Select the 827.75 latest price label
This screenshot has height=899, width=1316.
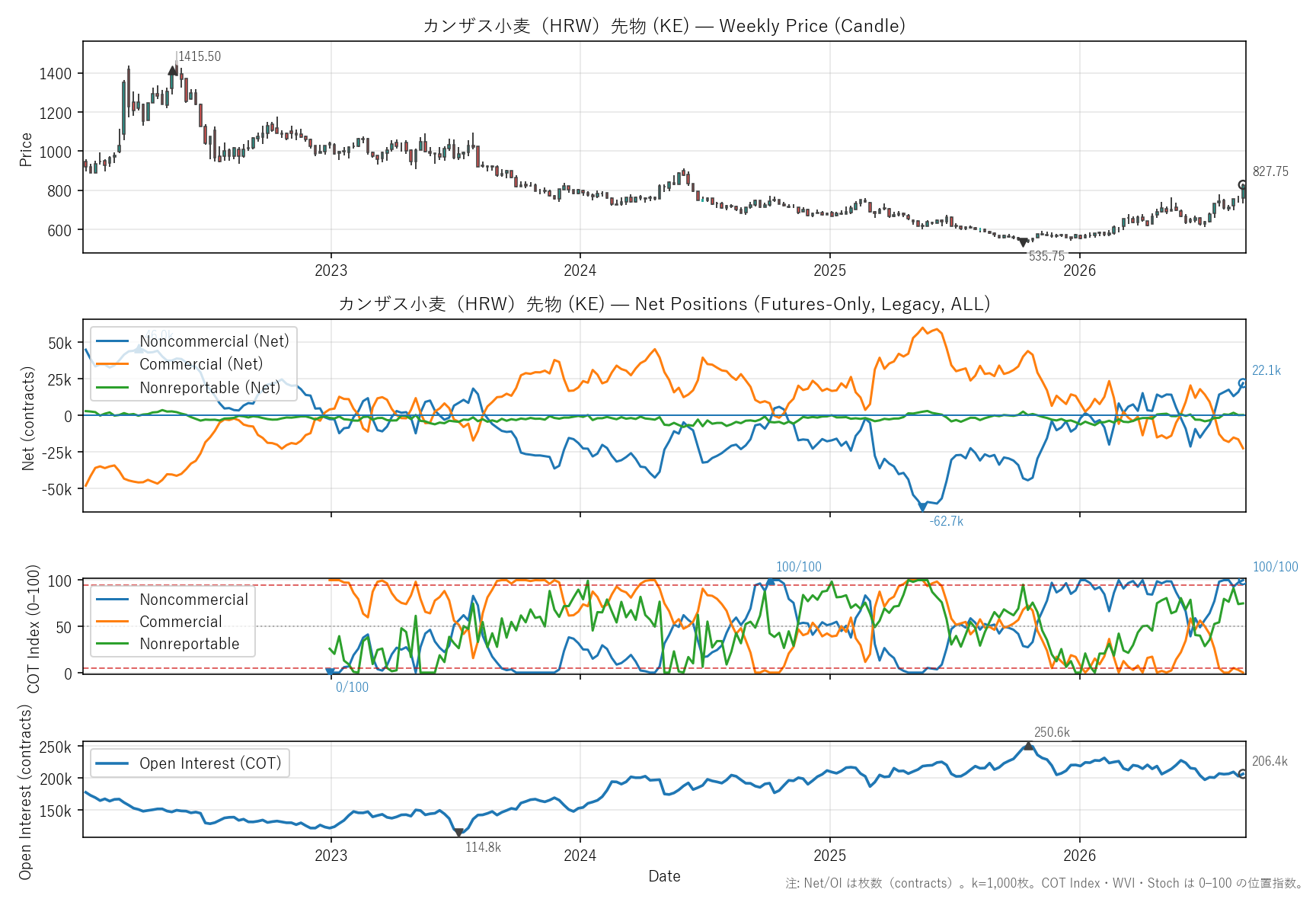(1270, 171)
